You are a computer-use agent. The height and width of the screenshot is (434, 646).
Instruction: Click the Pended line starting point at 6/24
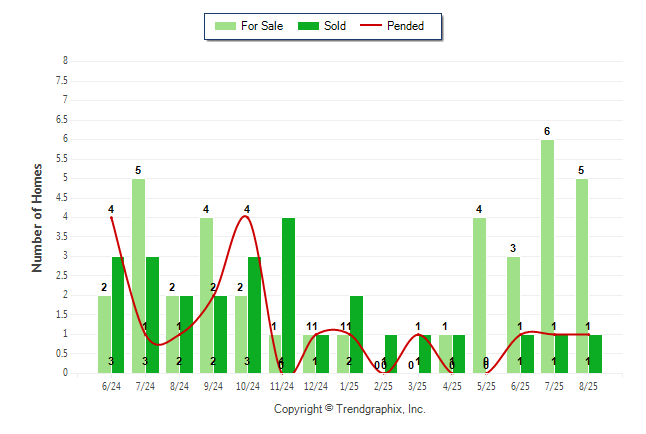pyautogui.click(x=112, y=218)
